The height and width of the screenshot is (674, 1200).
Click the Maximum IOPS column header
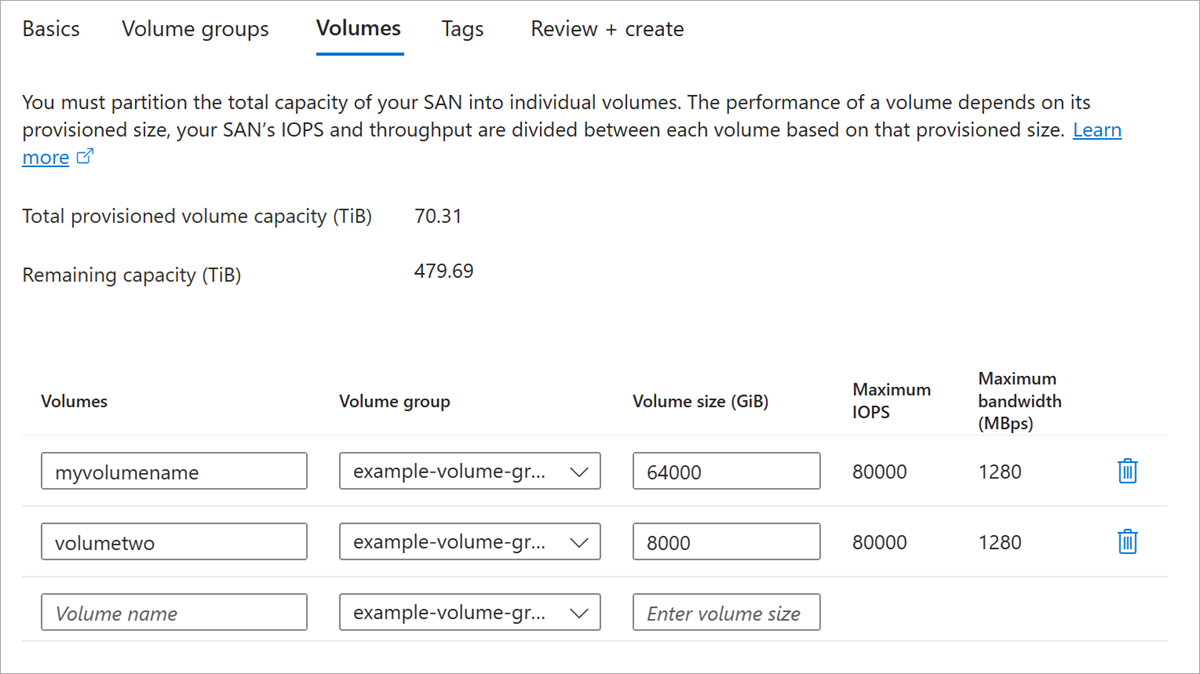pyautogui.click(x=892, y=400)
